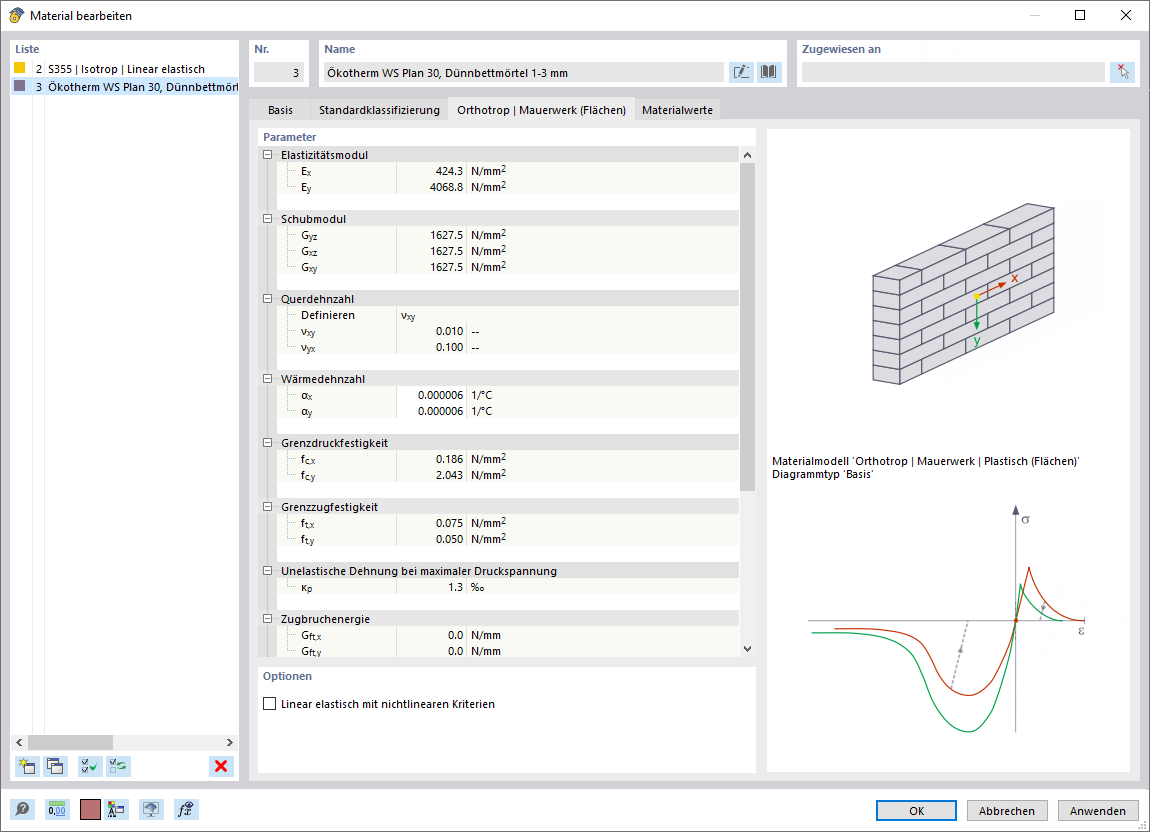Click the Gft,x value 0.0
The image size is (1150, 832).
[431, 635]
